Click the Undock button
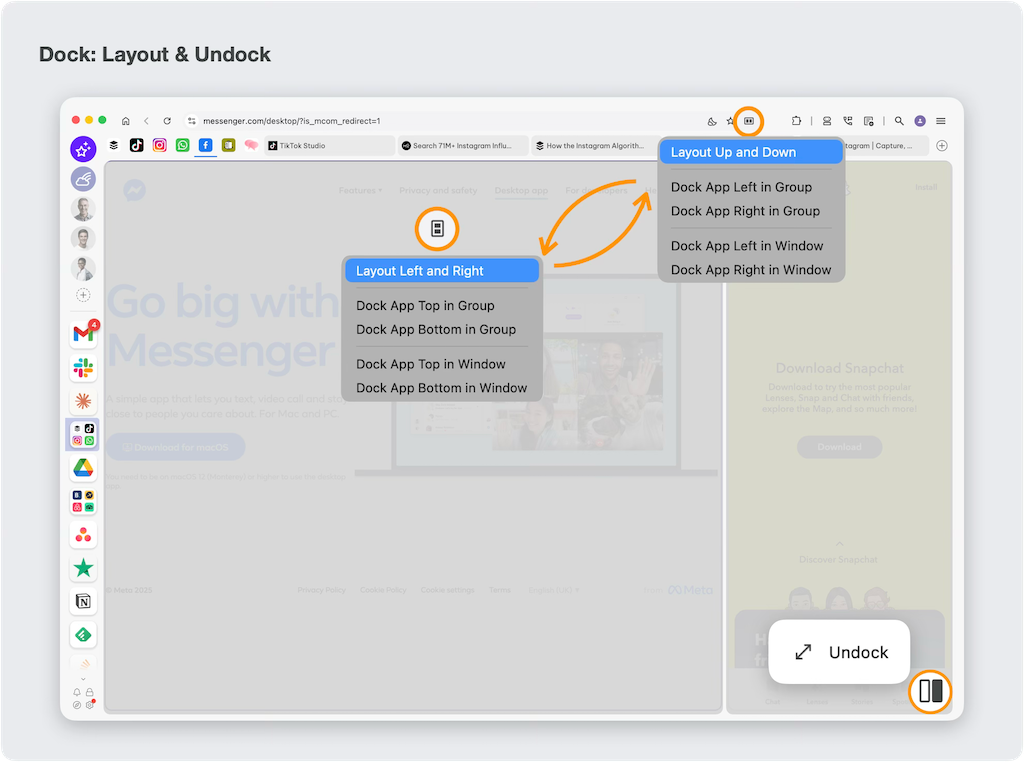This screenshot has height=762, width=1024. pos(839,652)
